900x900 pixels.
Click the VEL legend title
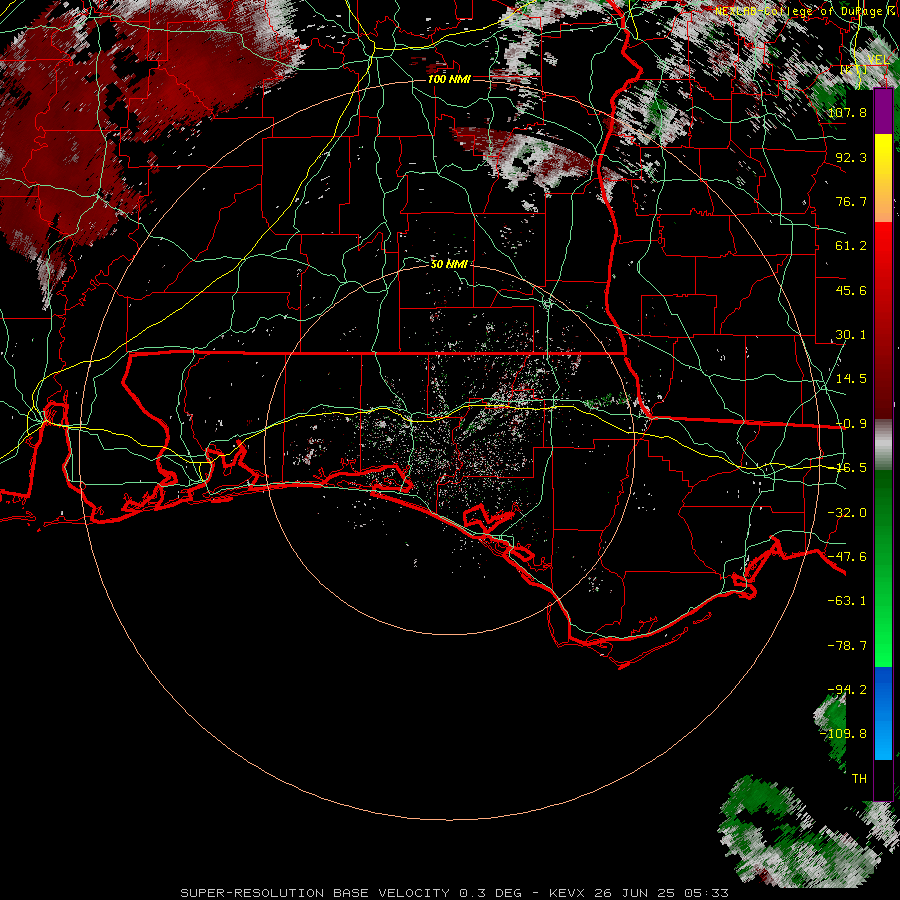[x=878, y=60]
